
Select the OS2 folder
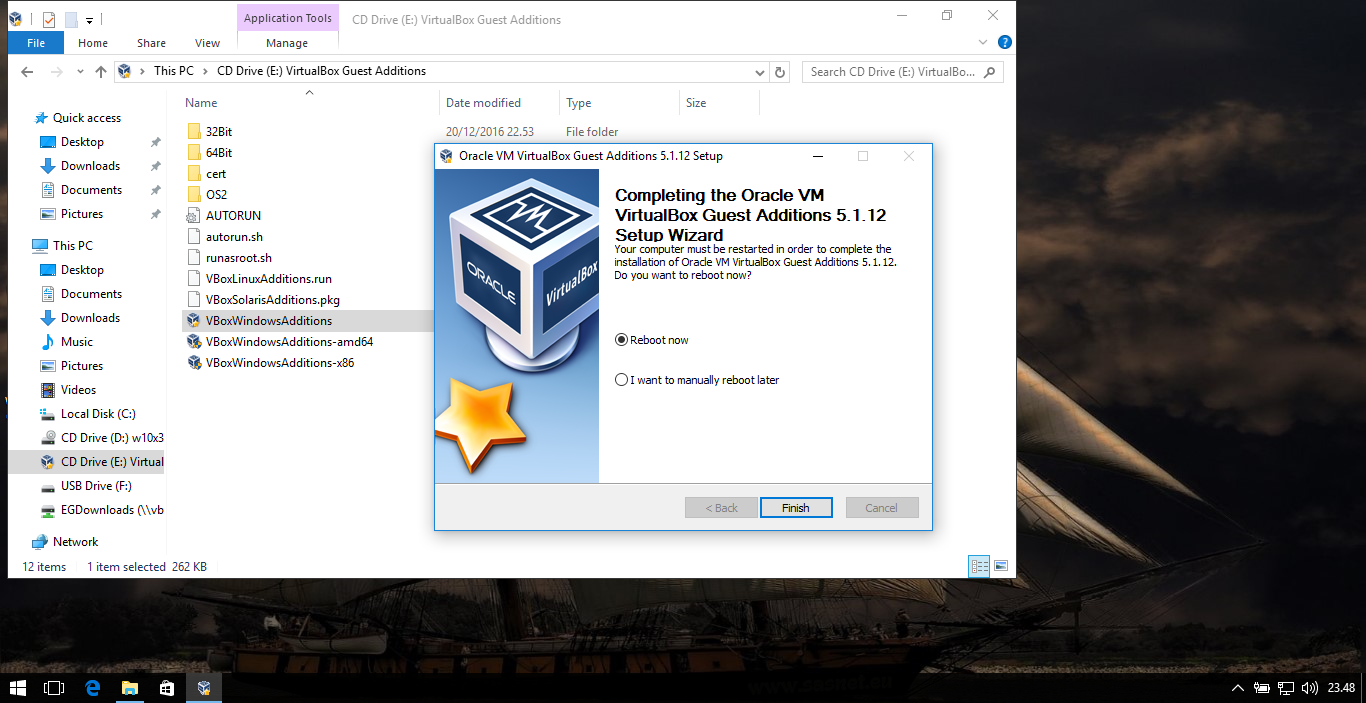click(216, 195)
